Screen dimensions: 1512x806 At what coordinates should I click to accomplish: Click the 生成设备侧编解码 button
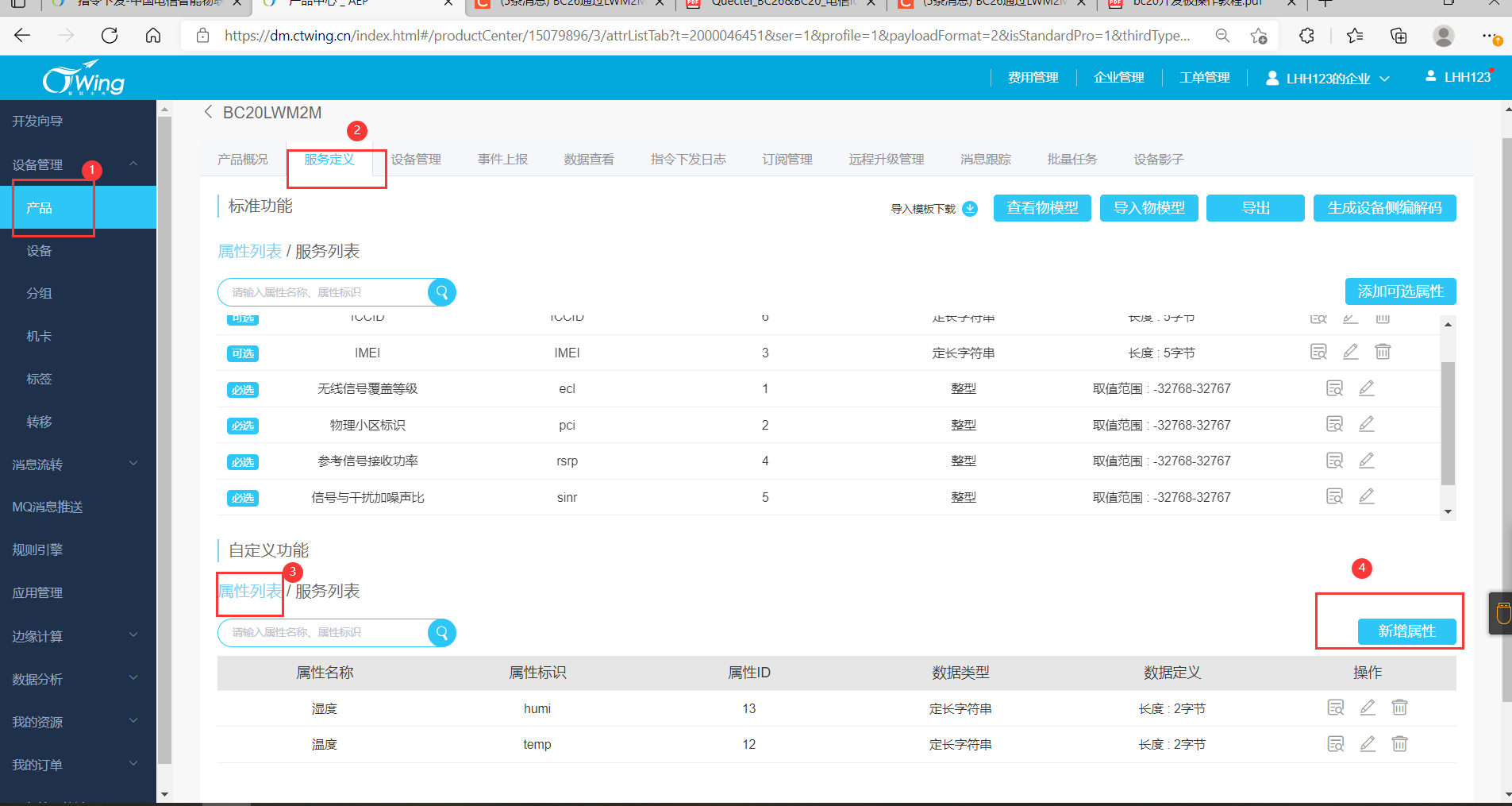pos(1385,208)
